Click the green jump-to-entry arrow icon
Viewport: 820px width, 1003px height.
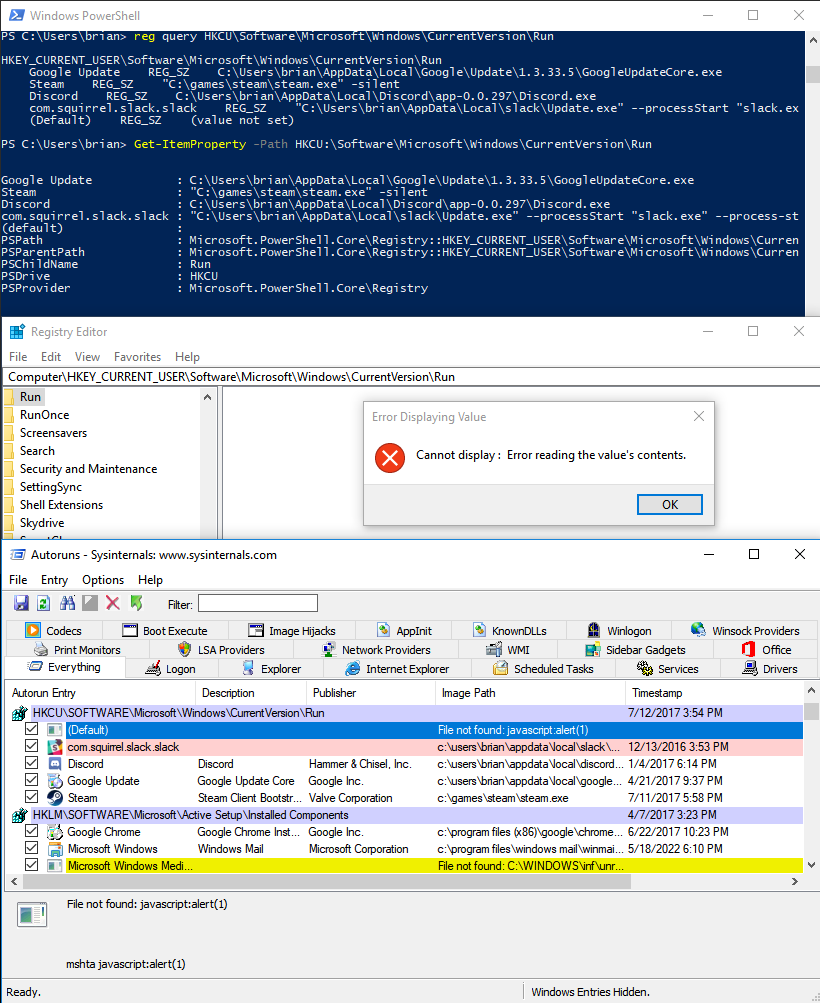pyautogui.click(x=135, y=602)
